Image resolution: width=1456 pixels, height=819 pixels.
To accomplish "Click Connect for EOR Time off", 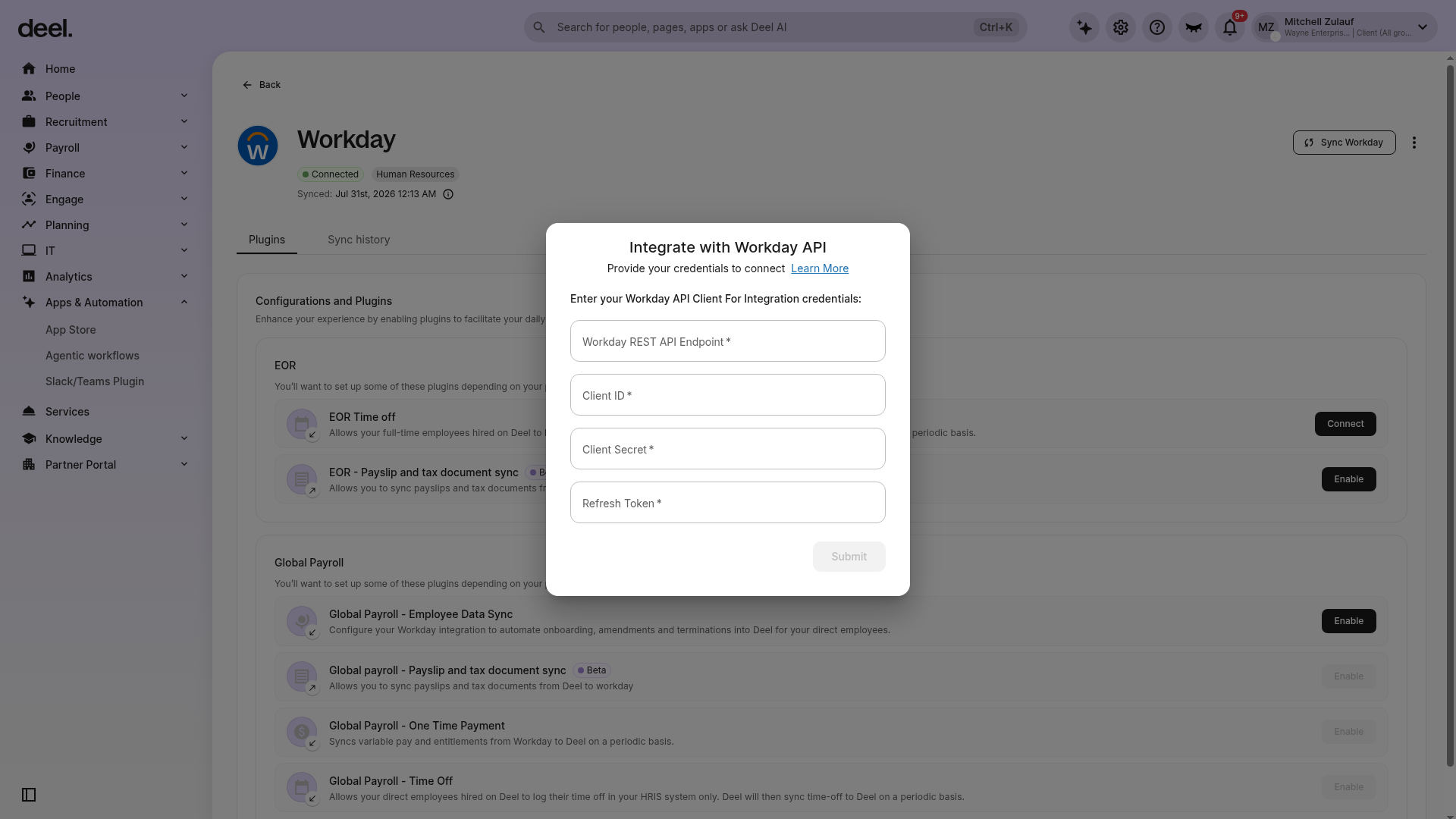I will pos(1345,424).
